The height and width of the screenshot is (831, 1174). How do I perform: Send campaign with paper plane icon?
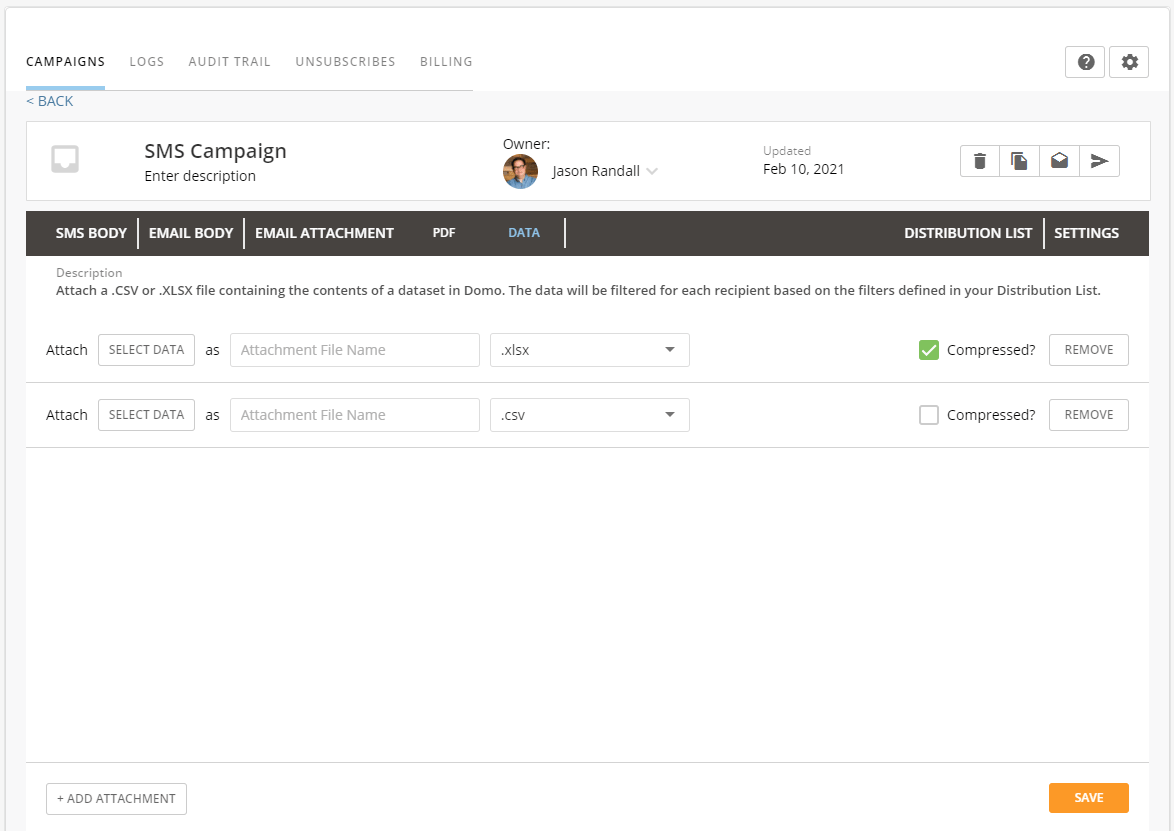coord(1099,161)
